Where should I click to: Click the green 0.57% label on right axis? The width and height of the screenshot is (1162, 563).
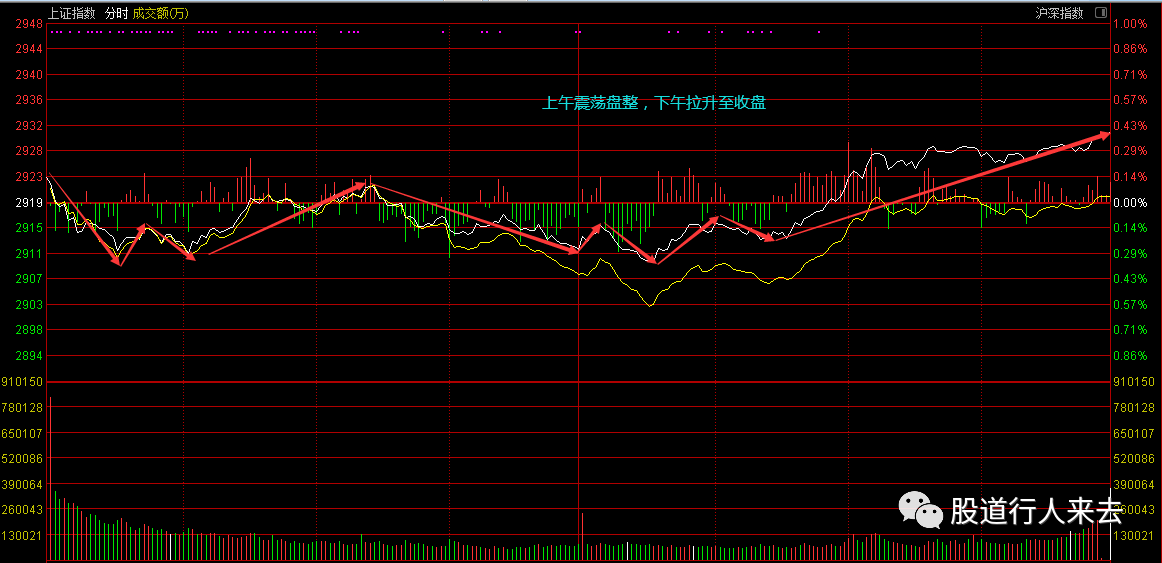pos(1129,305)
